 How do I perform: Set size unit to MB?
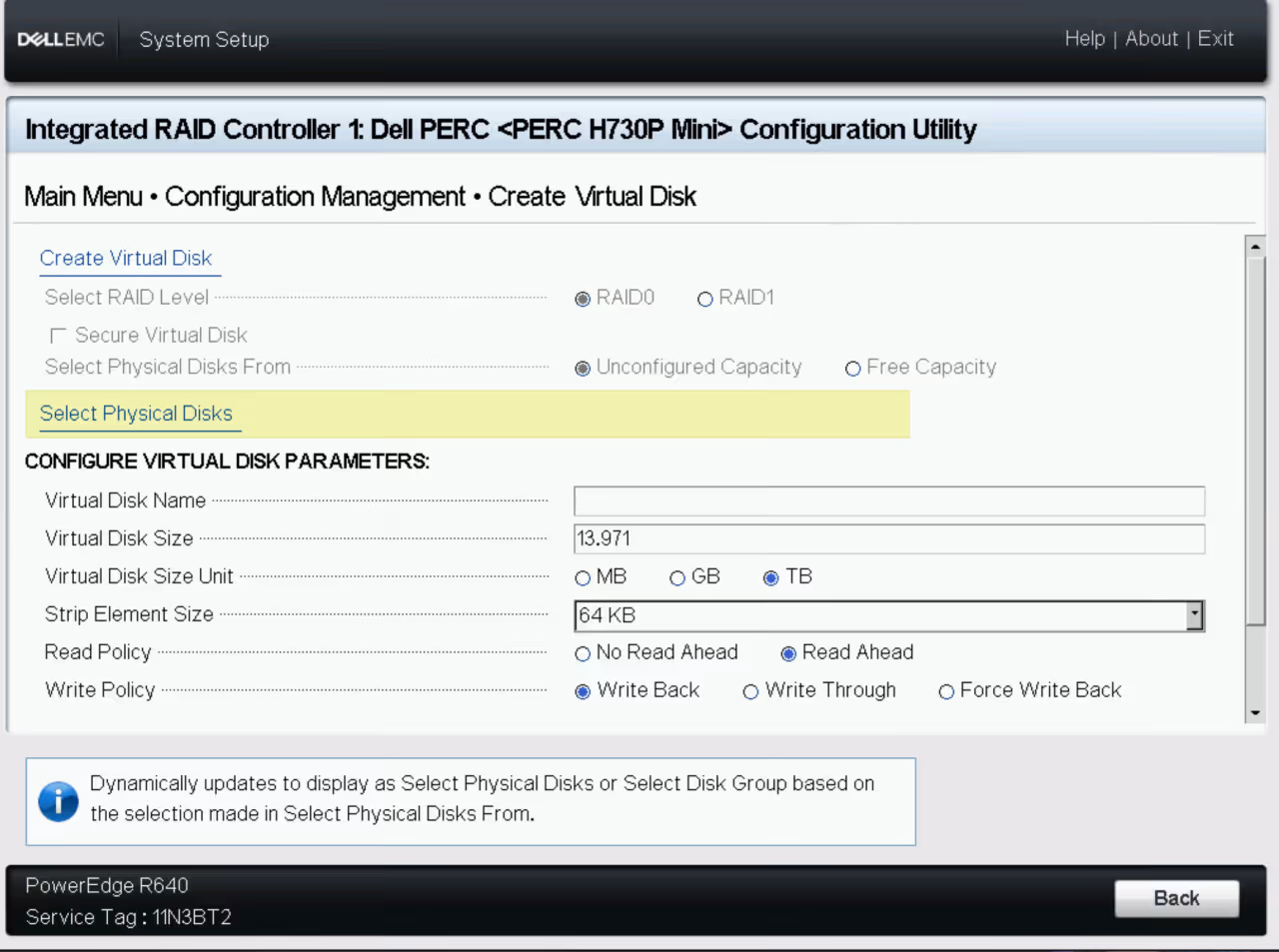583,578
